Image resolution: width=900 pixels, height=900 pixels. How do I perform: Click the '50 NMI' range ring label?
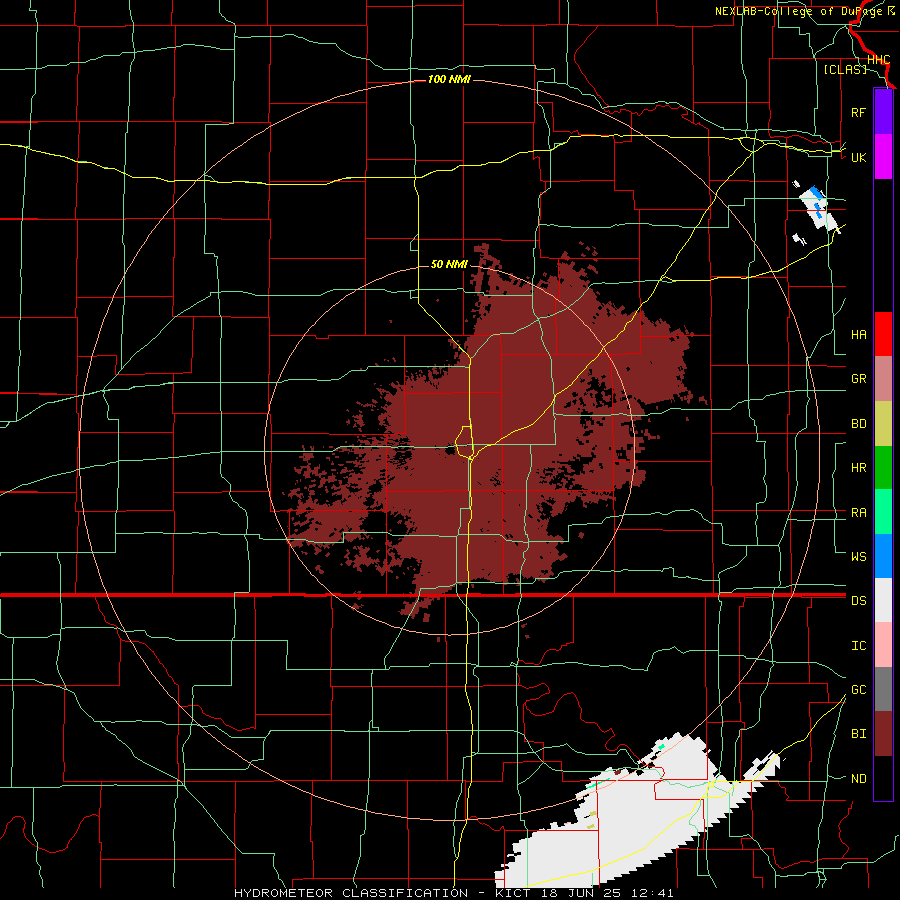coord(449,265)
